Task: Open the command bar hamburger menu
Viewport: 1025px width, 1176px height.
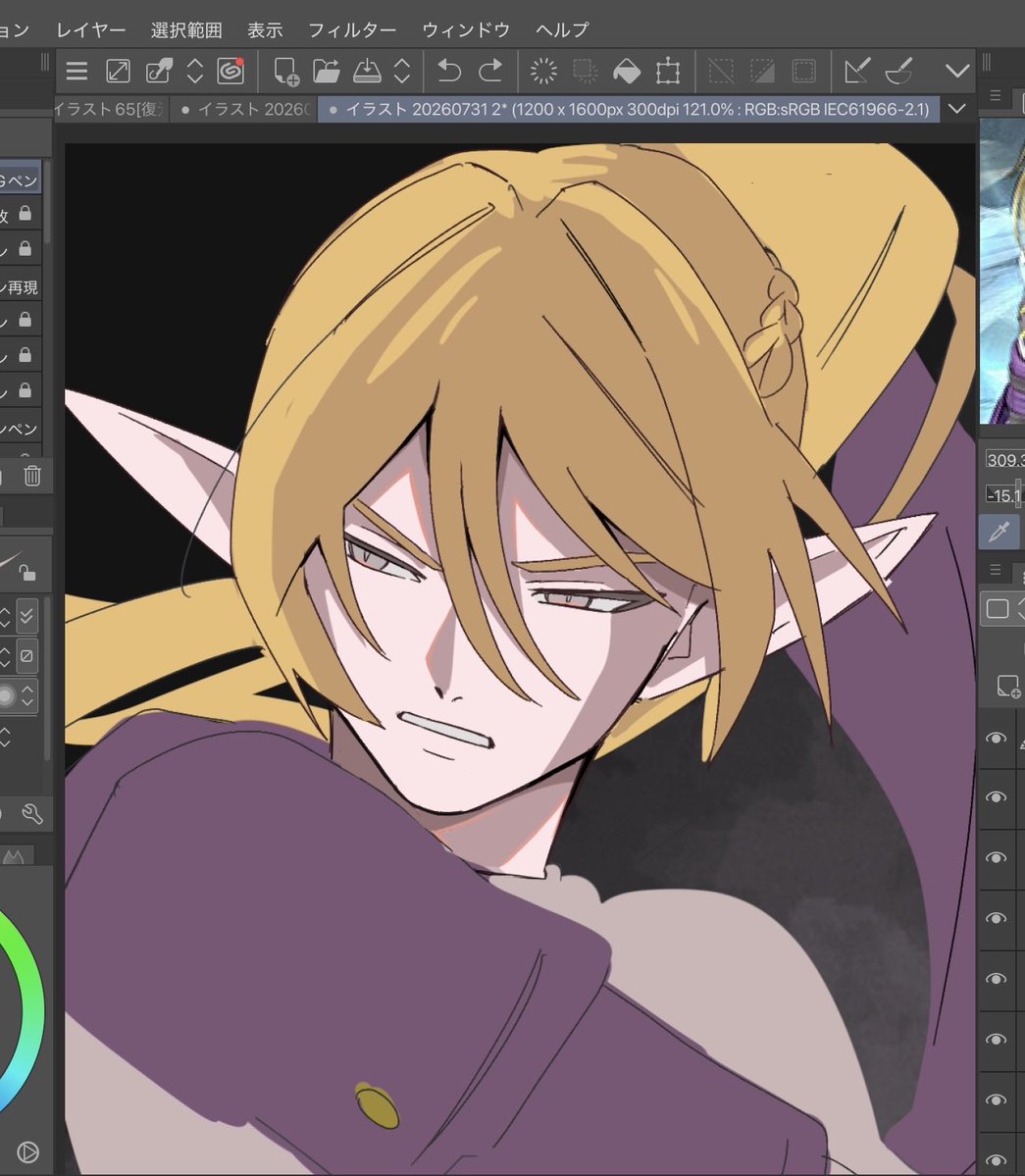Action: [x=77, y=72]
